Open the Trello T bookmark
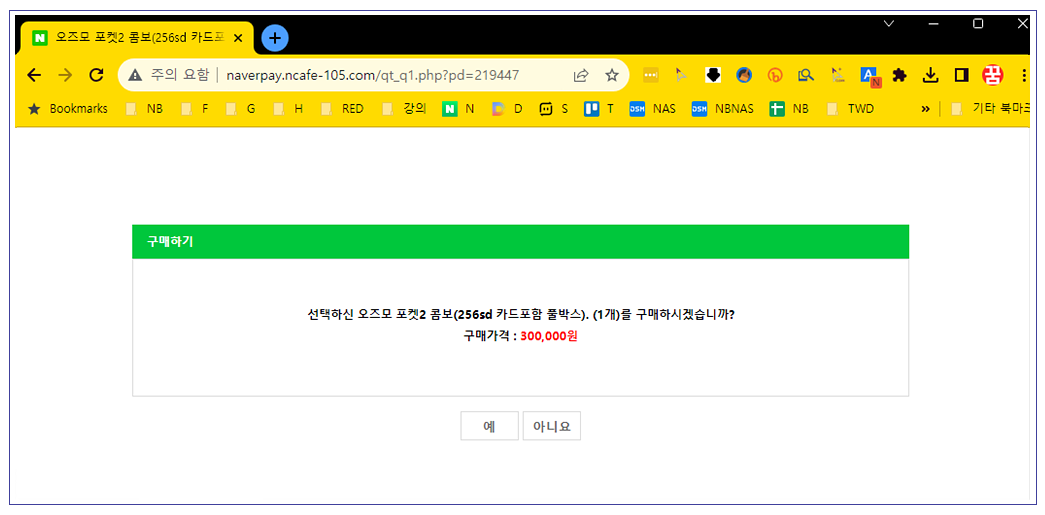The width and height of the screenshot is (1045, 515). point(598,109)
